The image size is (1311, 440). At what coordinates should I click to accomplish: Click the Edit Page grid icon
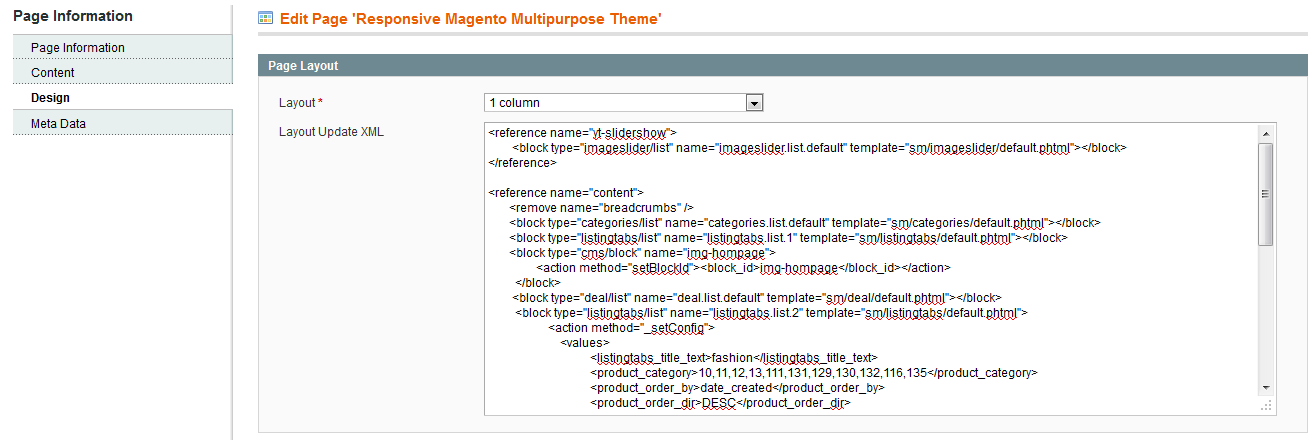point(265,18)
